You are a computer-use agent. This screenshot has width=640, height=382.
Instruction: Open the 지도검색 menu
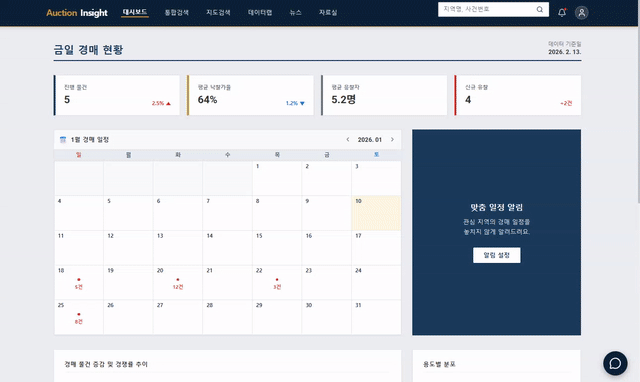[218, 13]
